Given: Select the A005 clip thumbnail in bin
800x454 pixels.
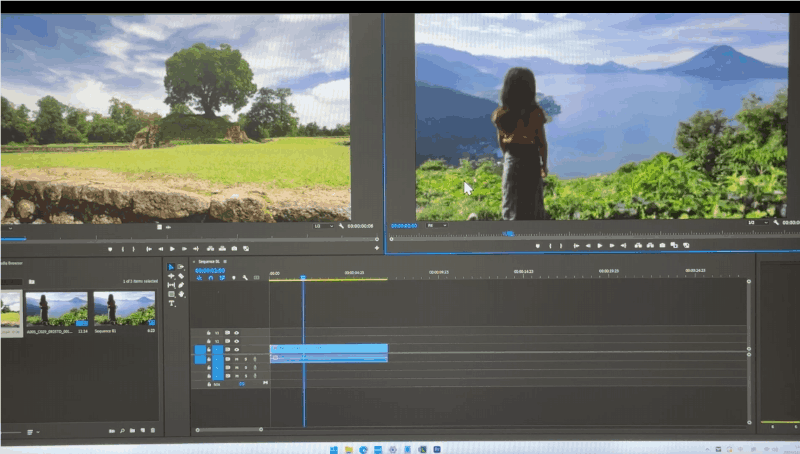Looking at the screenshot, I should 57,309.
